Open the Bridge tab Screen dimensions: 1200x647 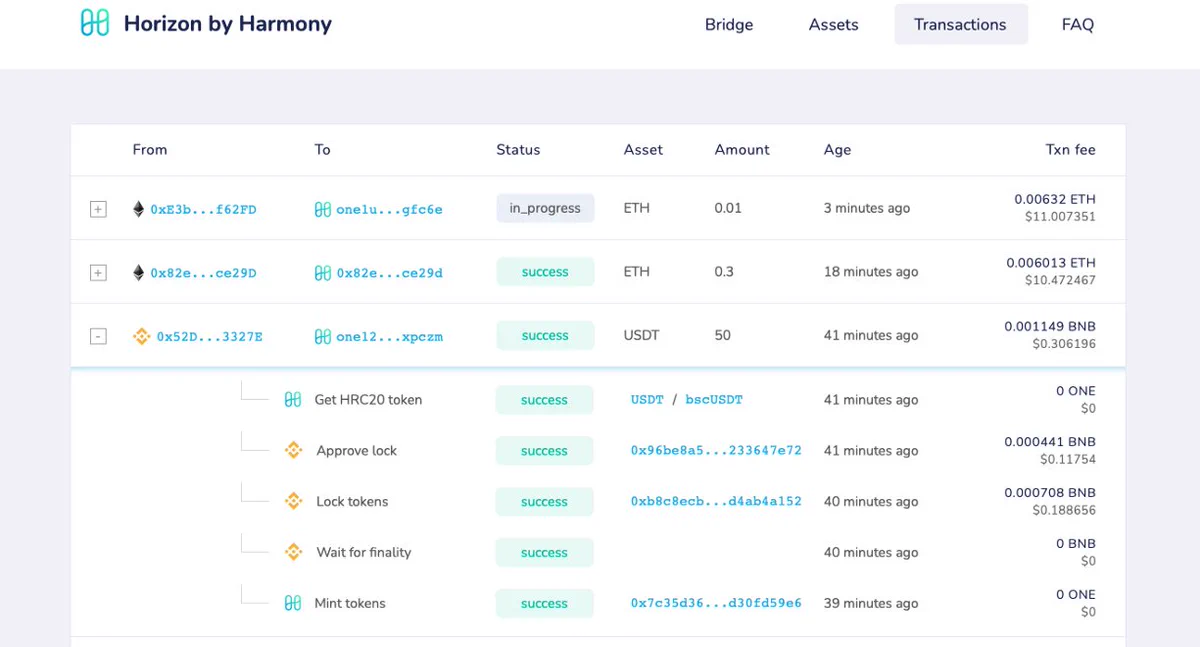pos(729,24)
